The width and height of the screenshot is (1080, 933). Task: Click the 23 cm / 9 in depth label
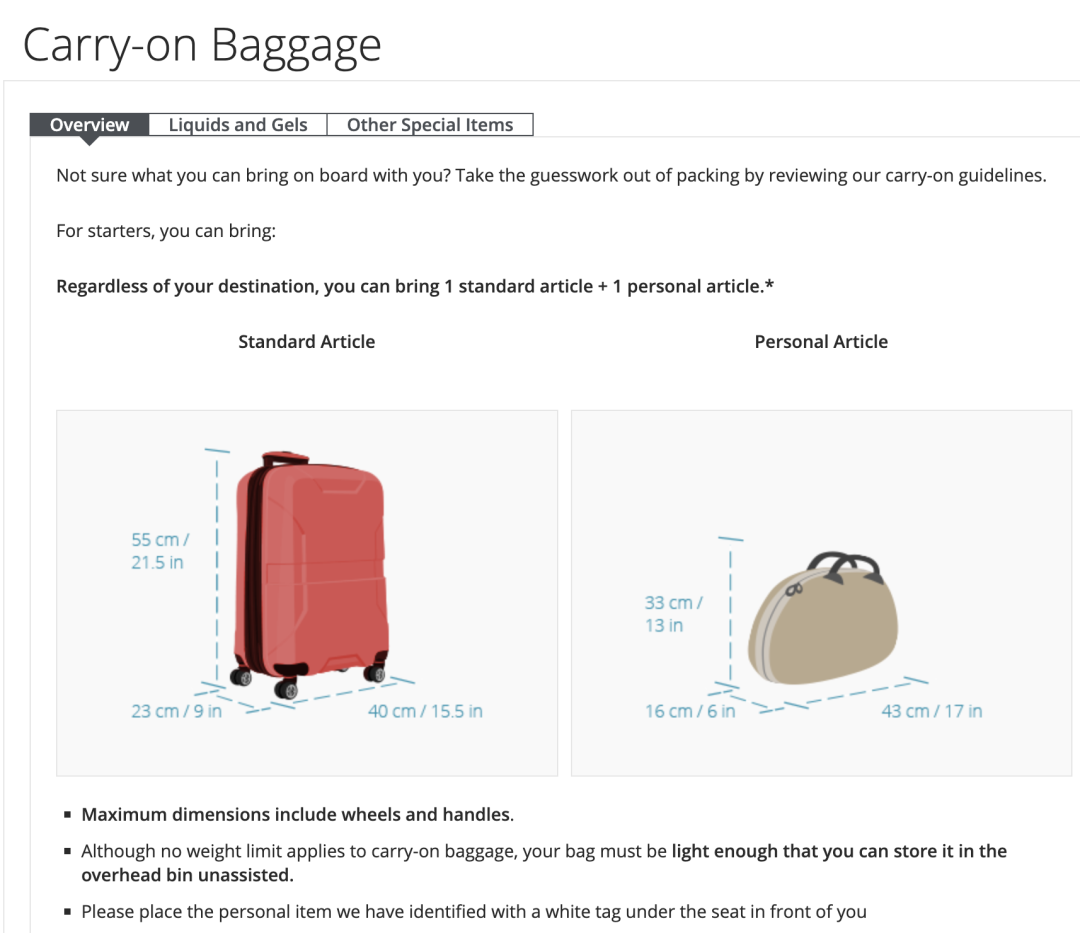click(x=176, y=711)
